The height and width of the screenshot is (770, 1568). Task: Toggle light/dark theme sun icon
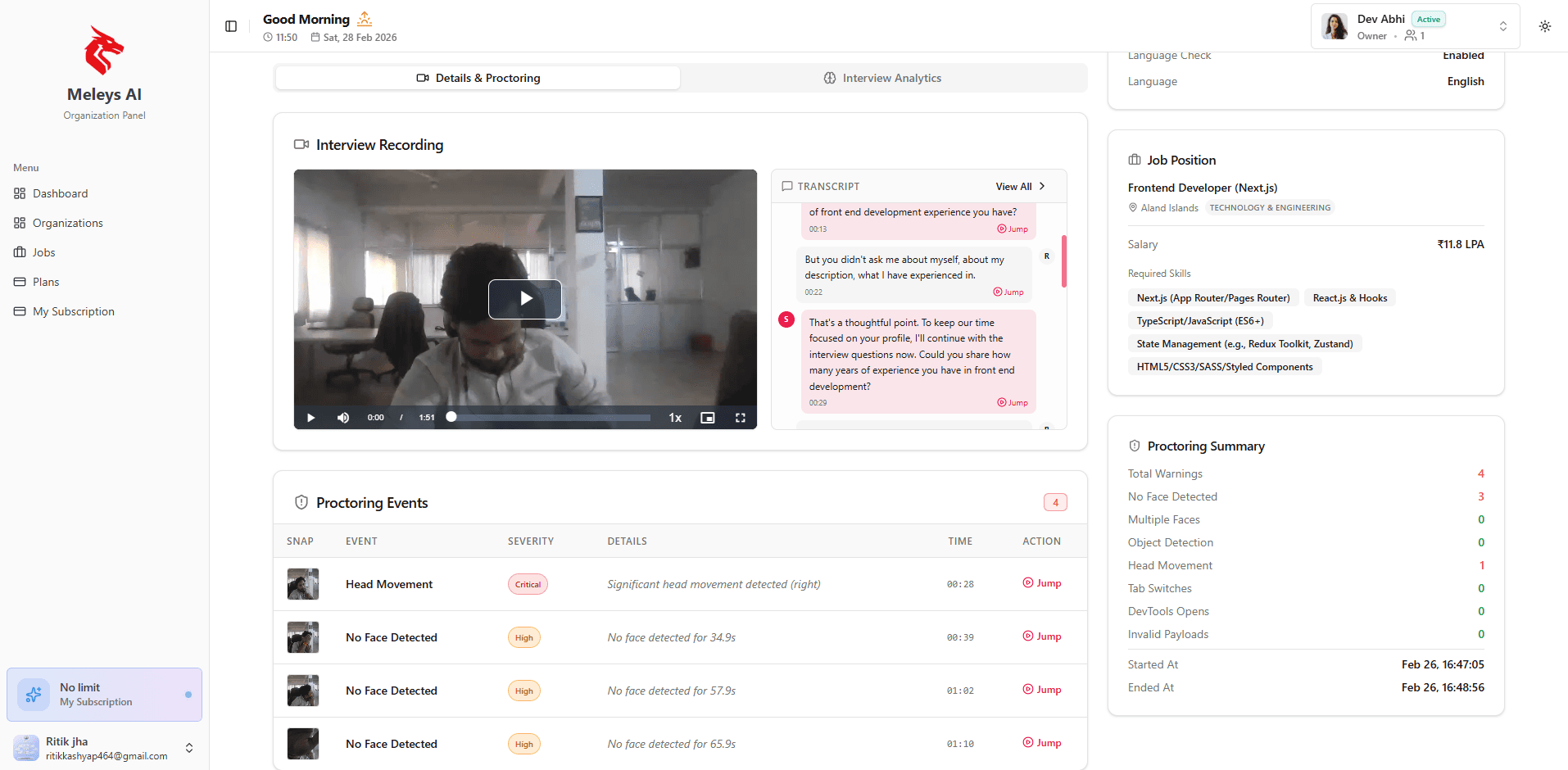tap(1544, 26)
